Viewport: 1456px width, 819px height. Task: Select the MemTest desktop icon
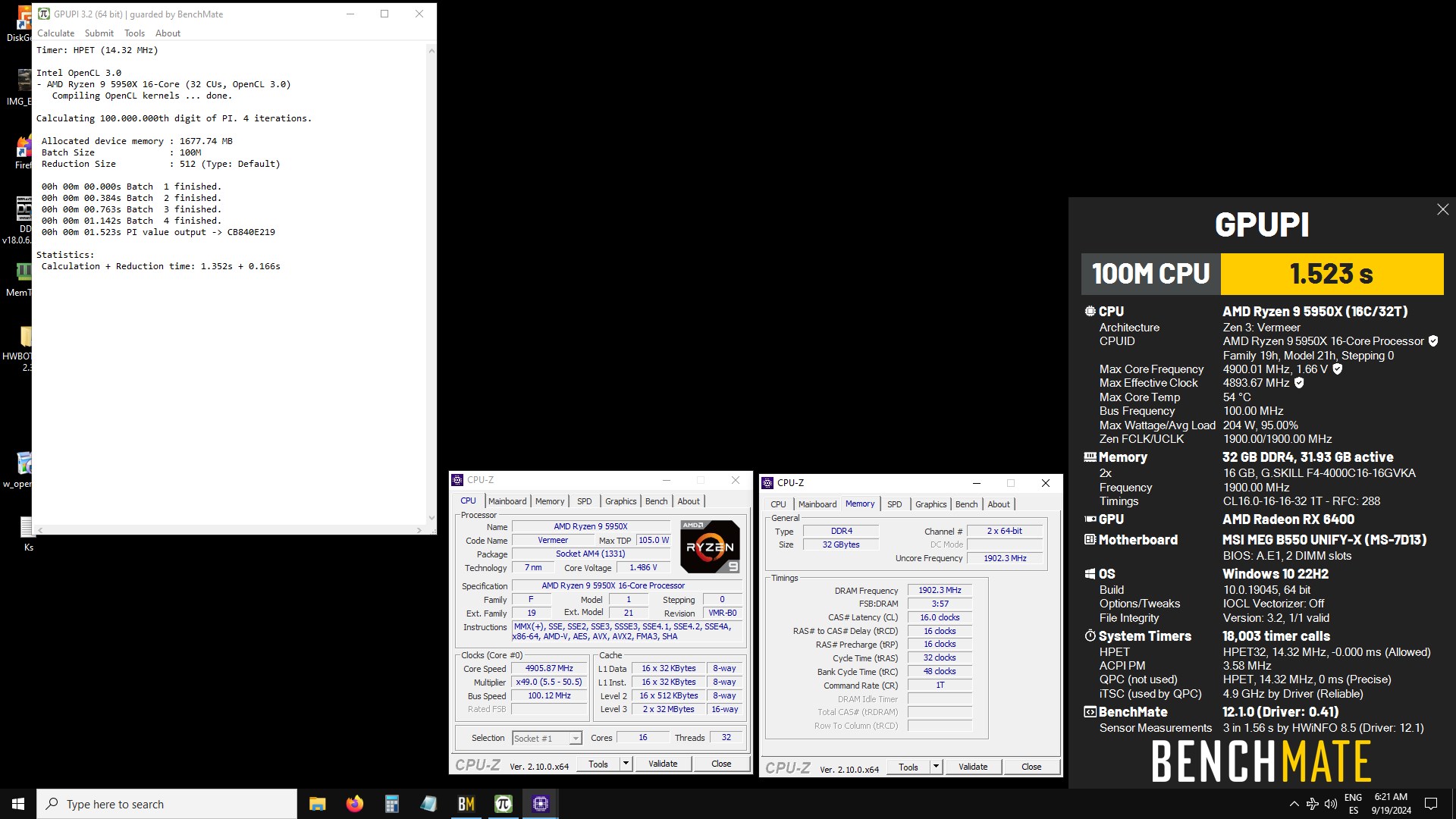(x=21, y=278)
